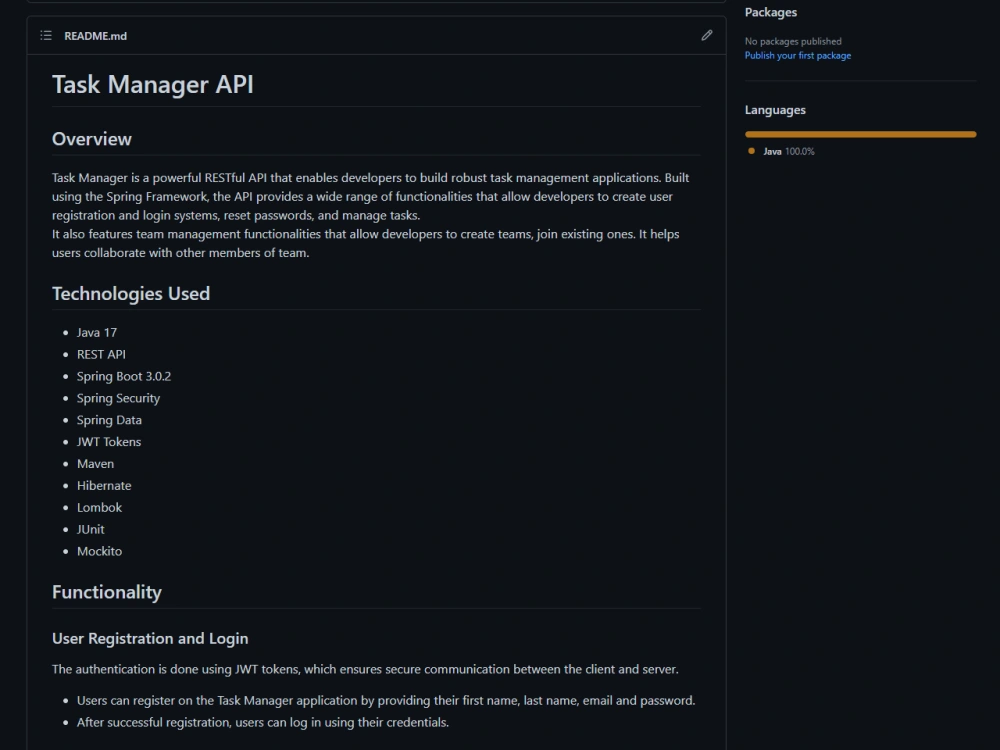Click the 'Packages' sidebar heading
The image size is (1000, 750).
click(771, 12)
